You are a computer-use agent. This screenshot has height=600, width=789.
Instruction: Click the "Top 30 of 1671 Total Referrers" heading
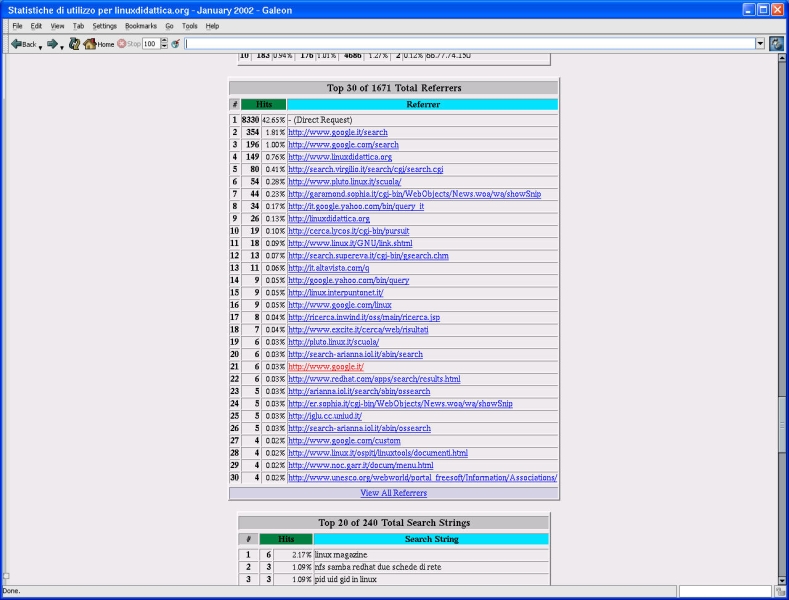coord(393,88)
